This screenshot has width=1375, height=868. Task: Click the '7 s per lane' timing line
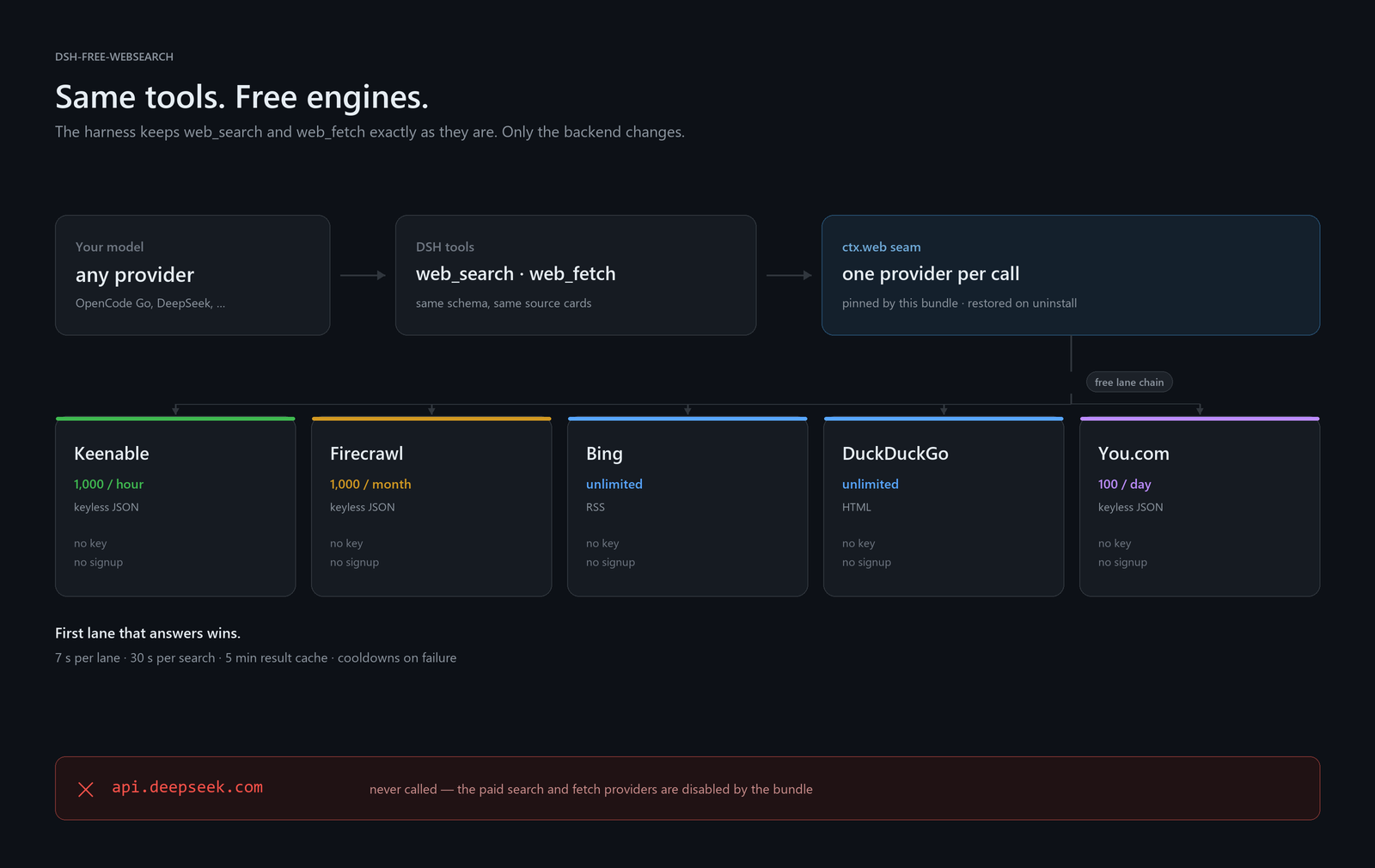pyautogui.click(x=256, y=658)
